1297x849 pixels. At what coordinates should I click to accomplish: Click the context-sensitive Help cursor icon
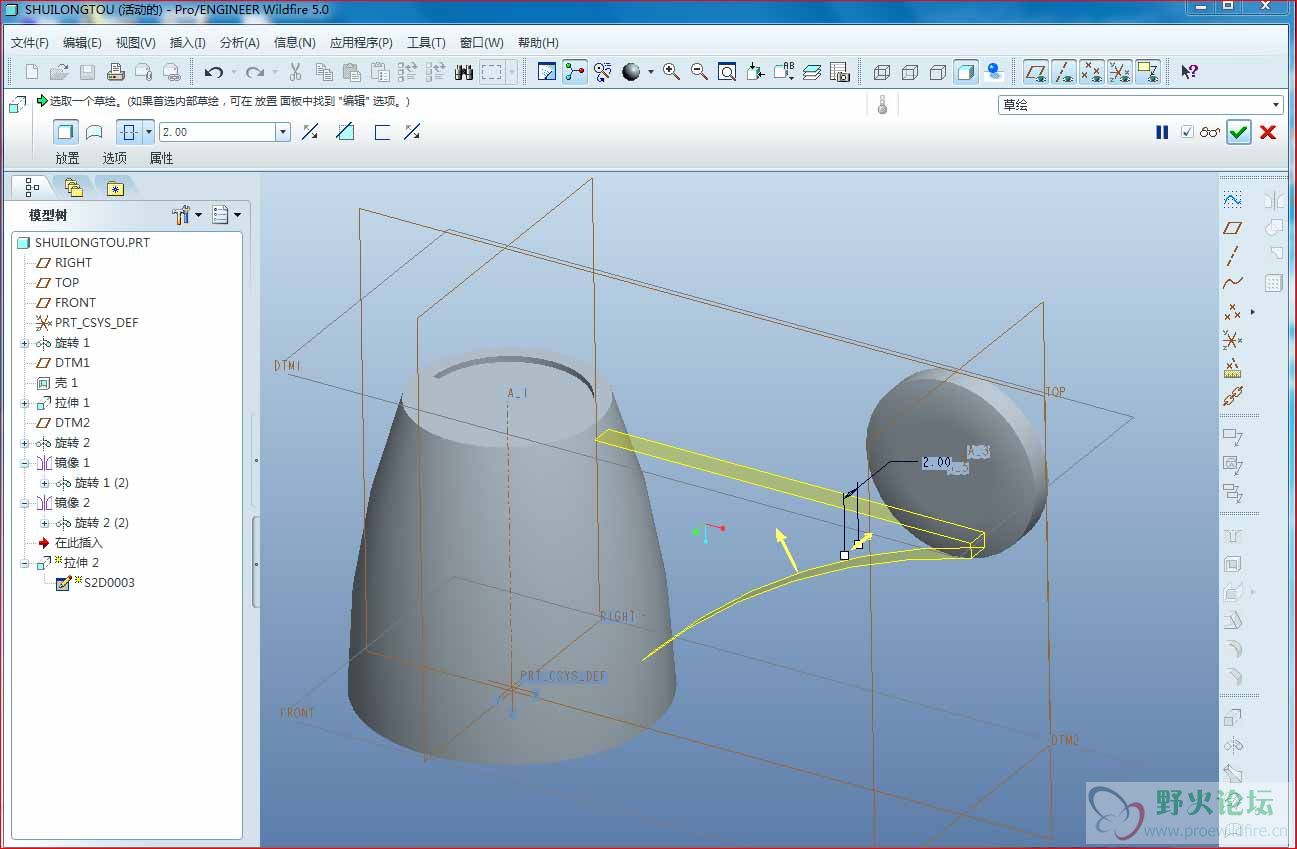[1189, 72]
